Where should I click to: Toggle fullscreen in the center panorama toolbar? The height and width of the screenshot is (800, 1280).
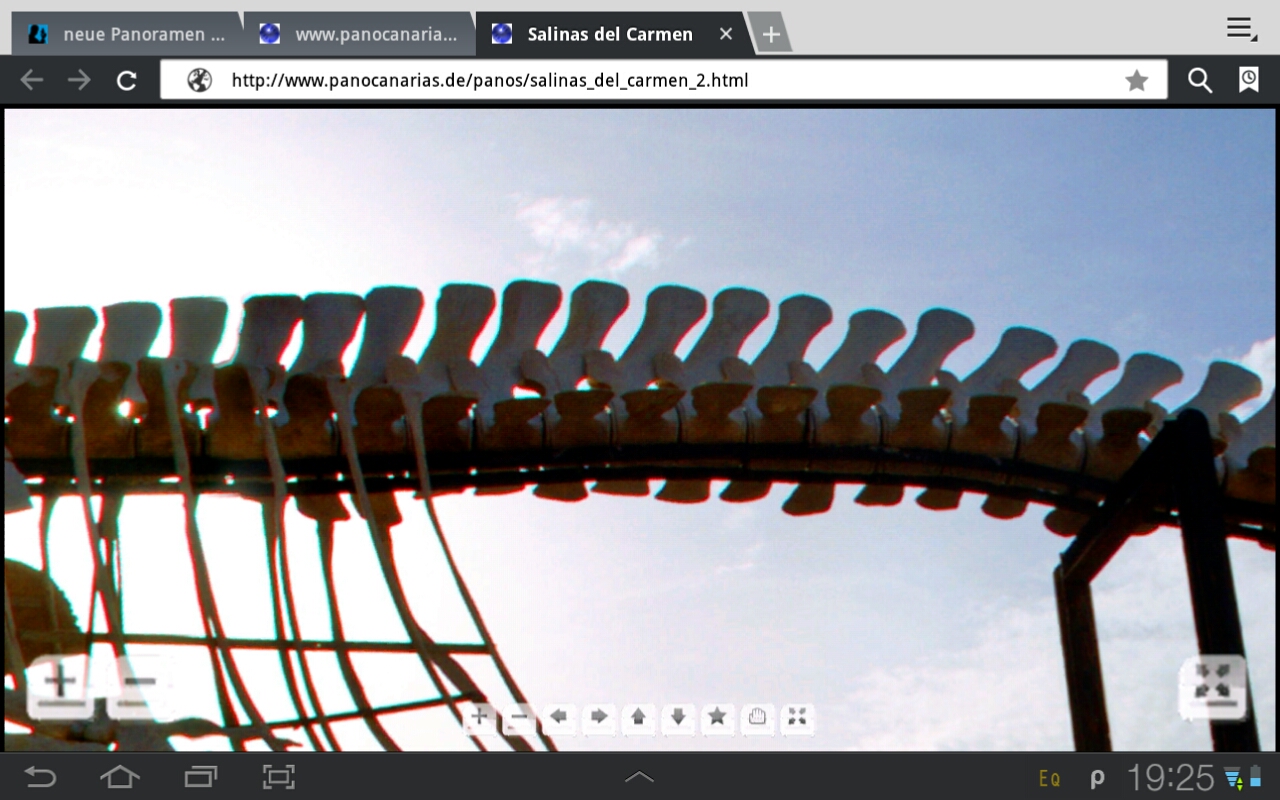pyautogui.click(x=797, y=717)
